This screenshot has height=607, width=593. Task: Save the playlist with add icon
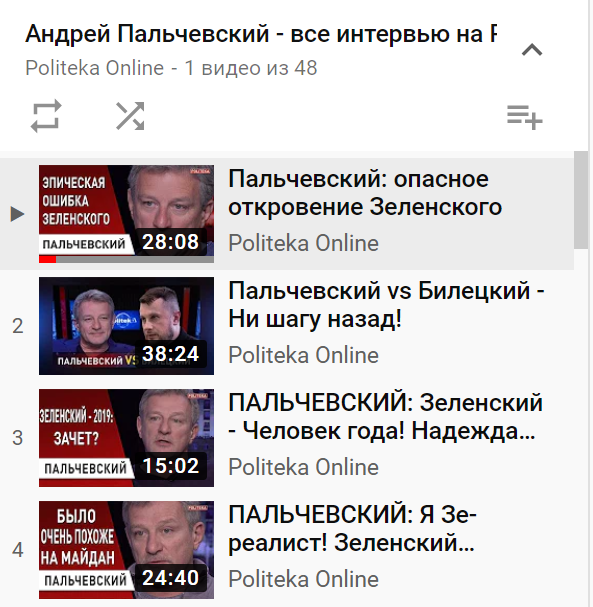525,117
